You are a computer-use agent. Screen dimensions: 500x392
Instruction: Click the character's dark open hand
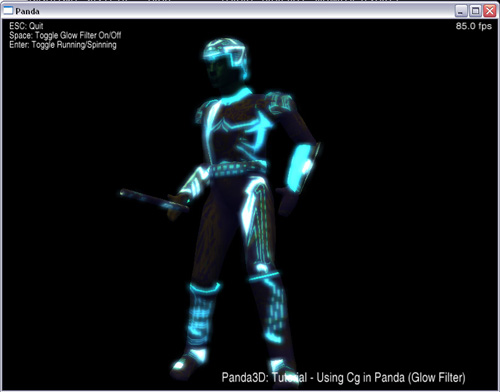coord(287,201)
